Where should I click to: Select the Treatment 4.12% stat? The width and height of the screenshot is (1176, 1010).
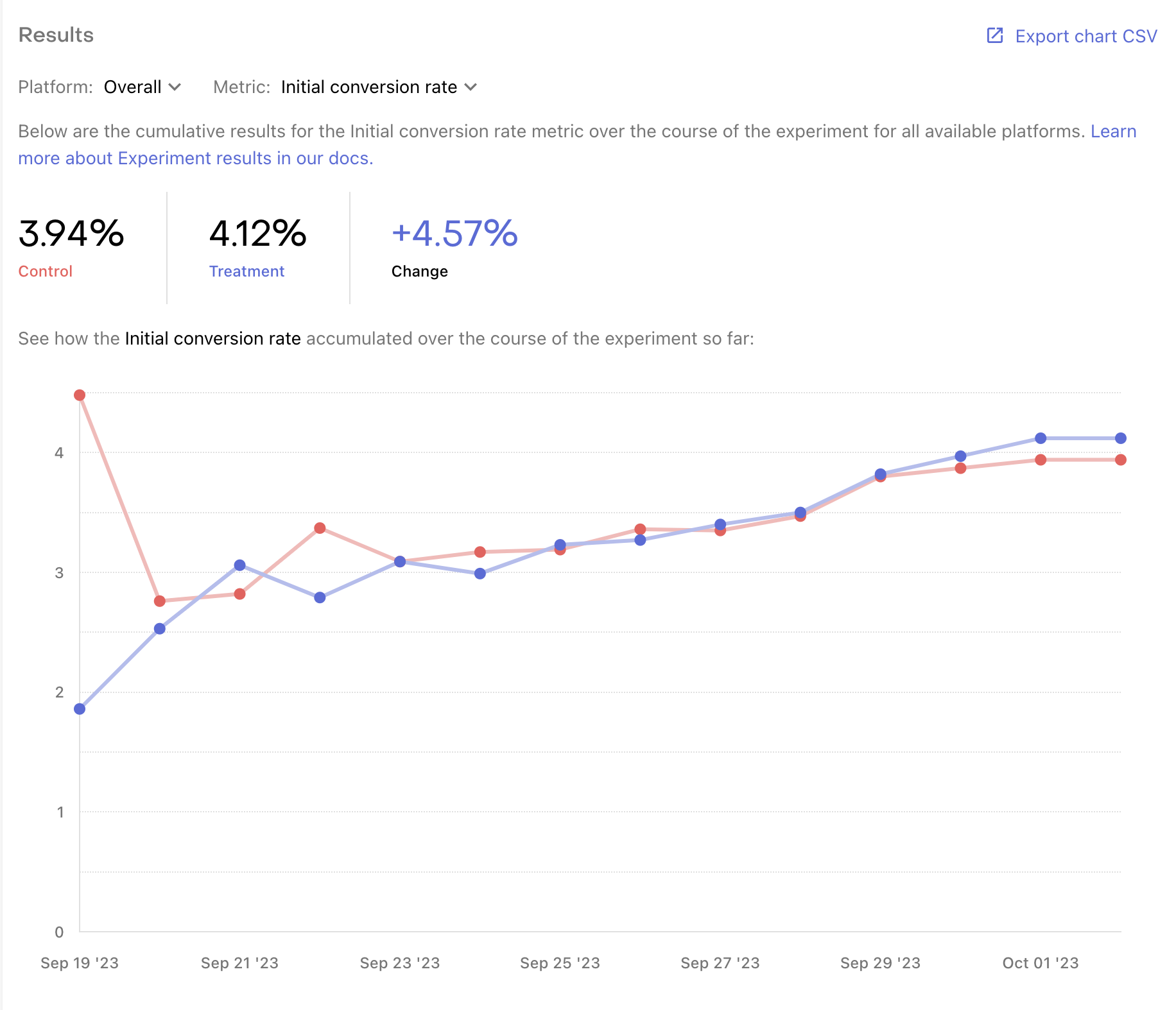point(257,248)
